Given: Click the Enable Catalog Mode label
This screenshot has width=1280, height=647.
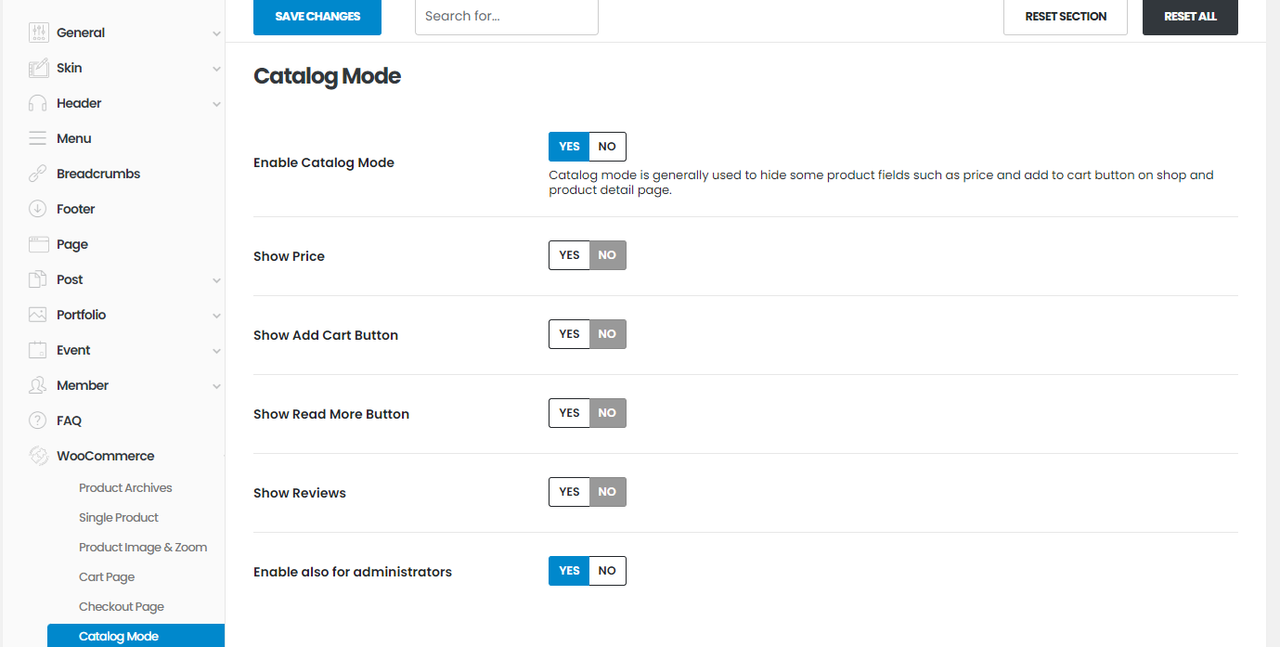Looking at the screenshot, I should pos(324,162).
